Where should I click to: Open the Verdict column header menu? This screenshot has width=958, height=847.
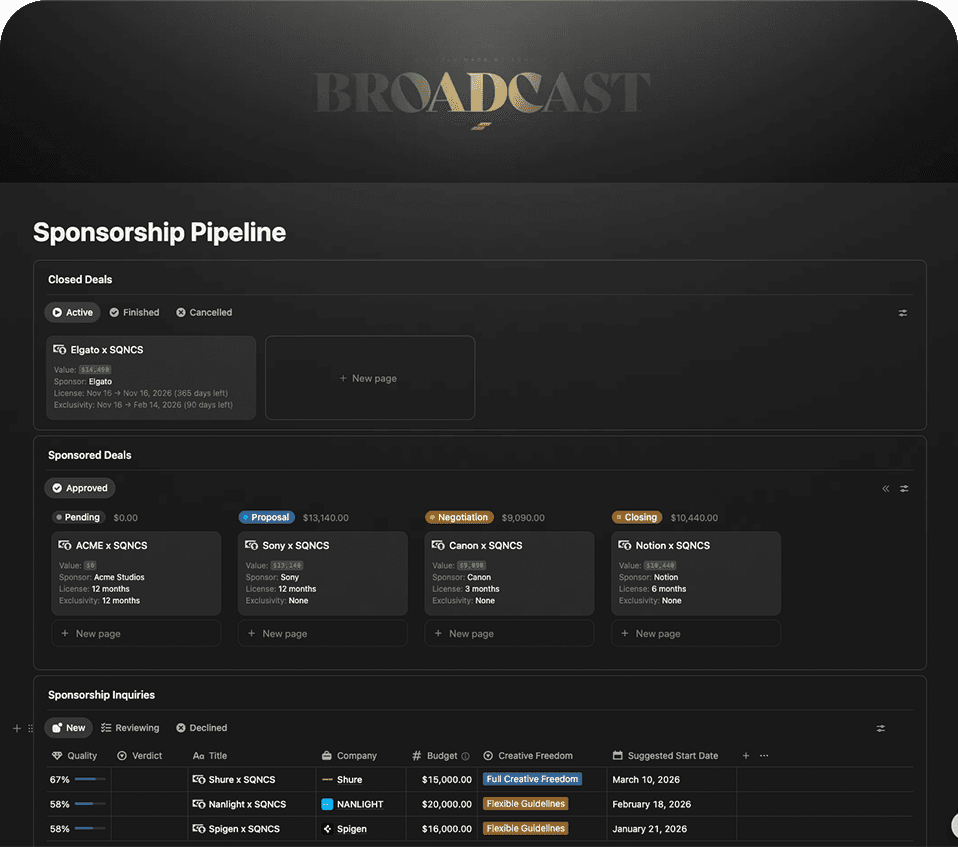pos(139,756)
